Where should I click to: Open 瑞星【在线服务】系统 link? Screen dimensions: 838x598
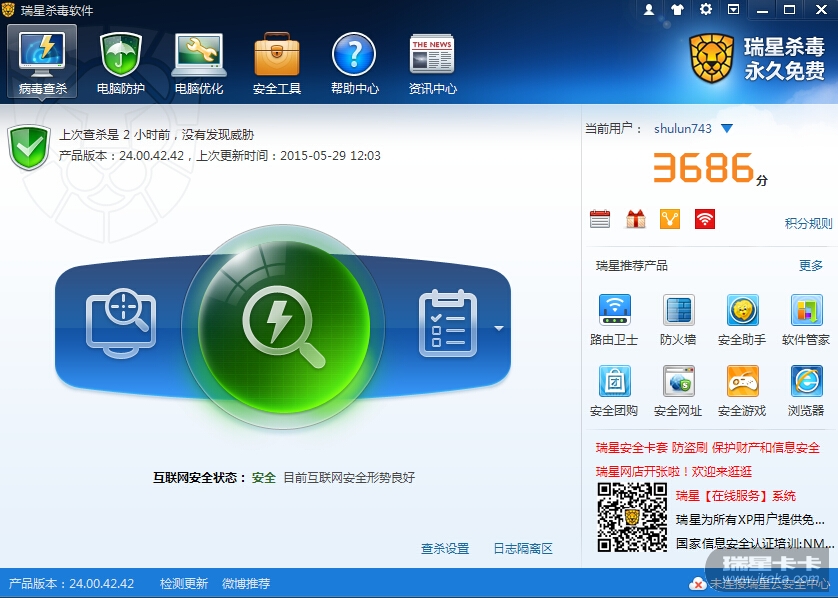coord(736,495)
